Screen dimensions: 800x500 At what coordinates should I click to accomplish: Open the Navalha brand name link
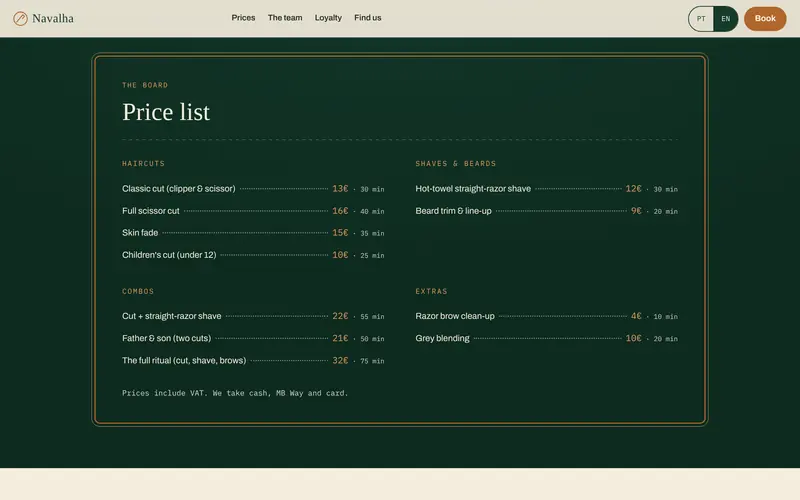(53, 18)
